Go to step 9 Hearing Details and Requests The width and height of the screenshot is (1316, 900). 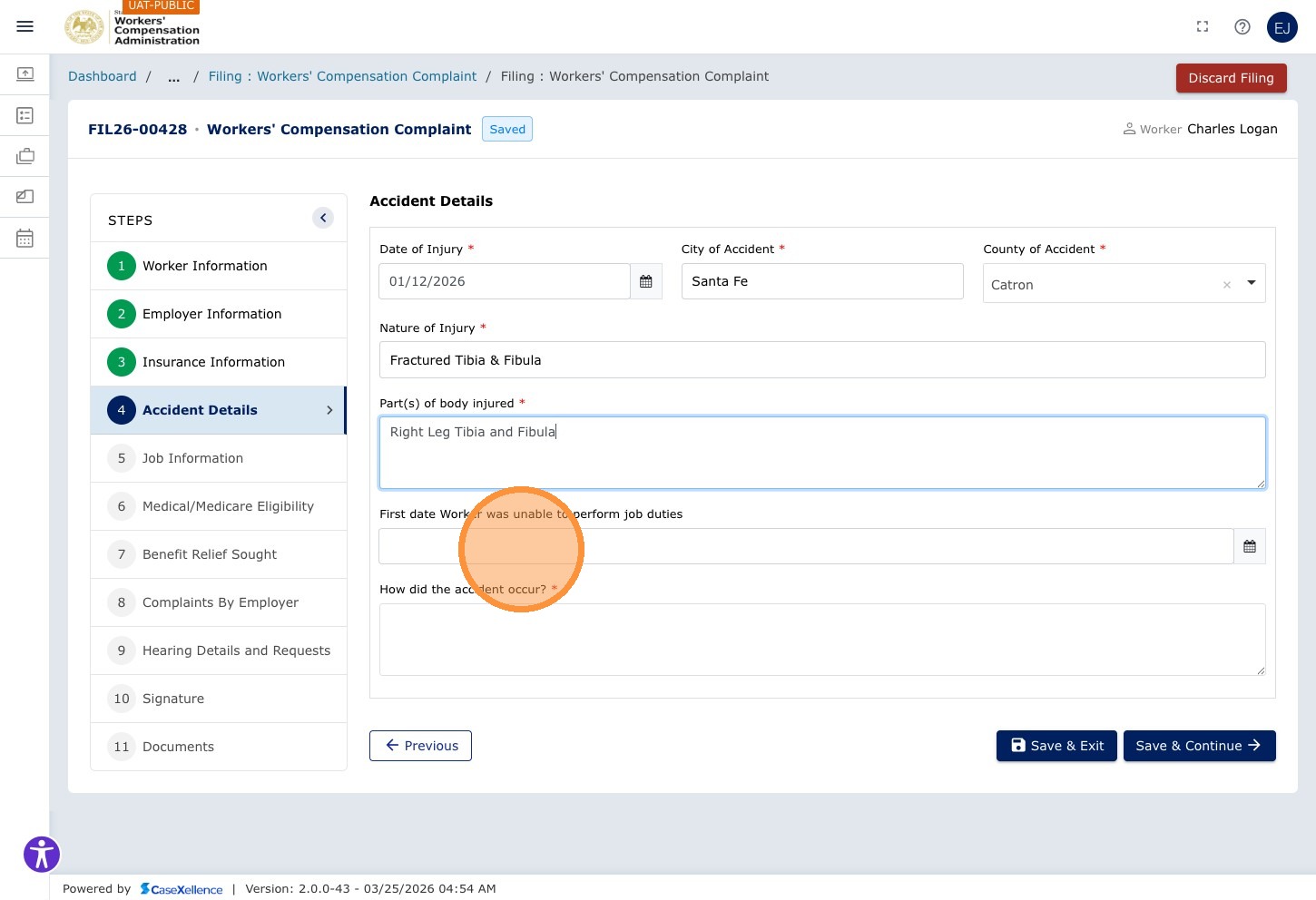click(x=219, y=651)
